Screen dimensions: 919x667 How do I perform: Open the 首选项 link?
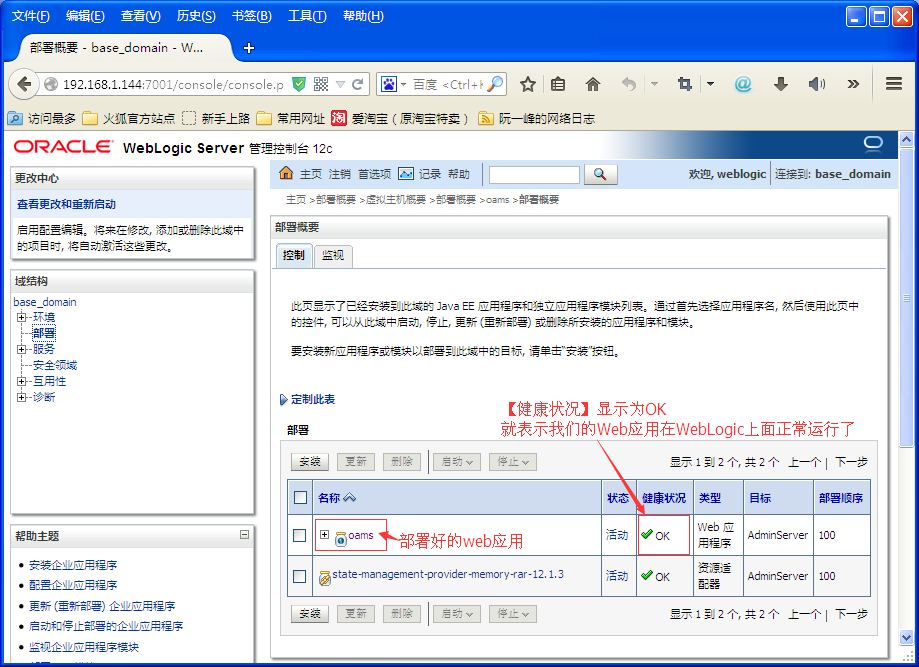click(x=375, y=174)
